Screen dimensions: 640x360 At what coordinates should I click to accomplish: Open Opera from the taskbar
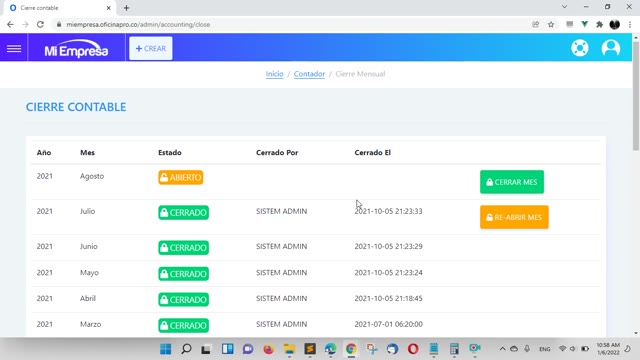click(x=413, y=349)
